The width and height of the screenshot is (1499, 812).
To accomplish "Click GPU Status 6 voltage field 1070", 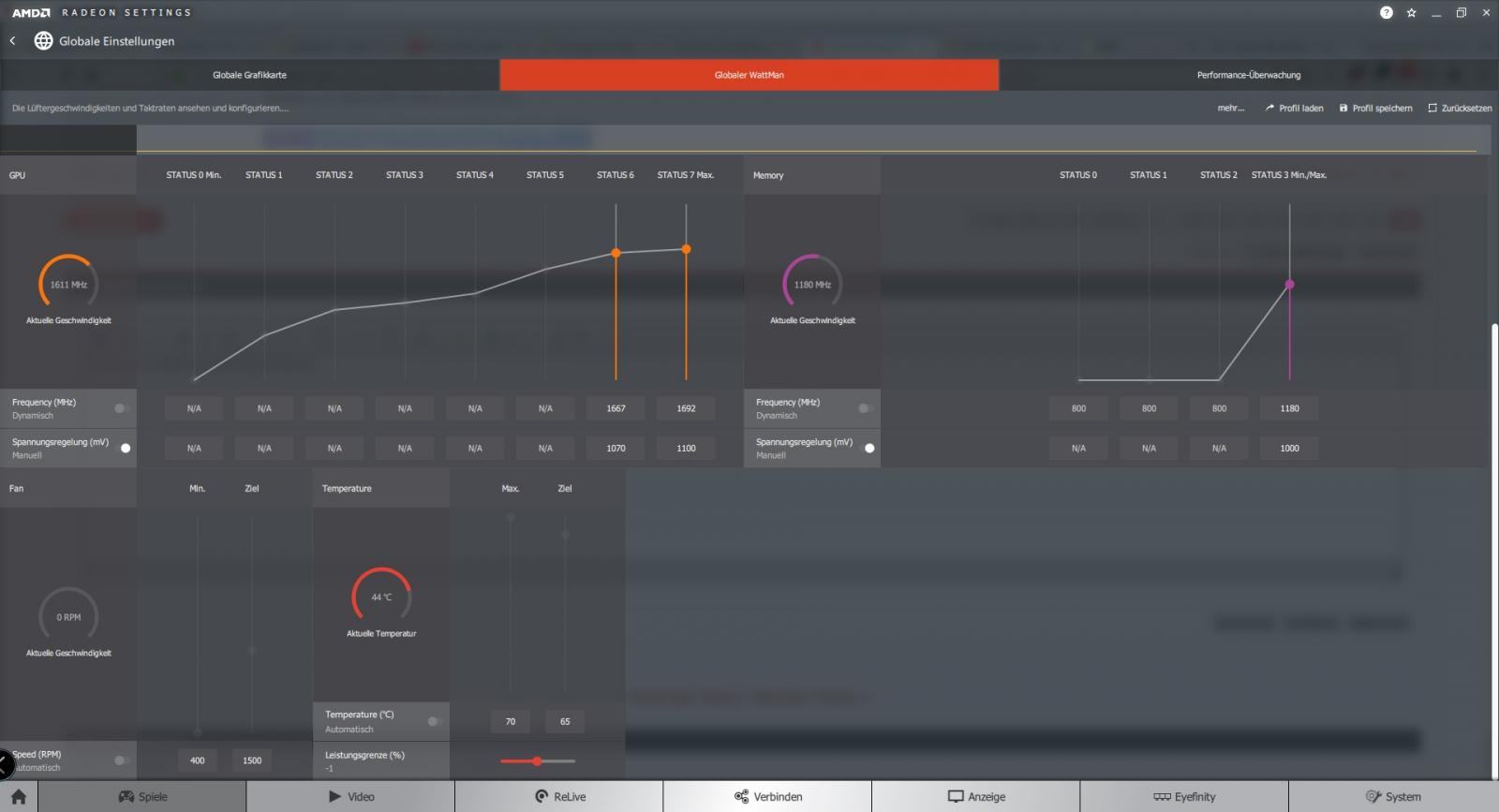I will (616, 448).
